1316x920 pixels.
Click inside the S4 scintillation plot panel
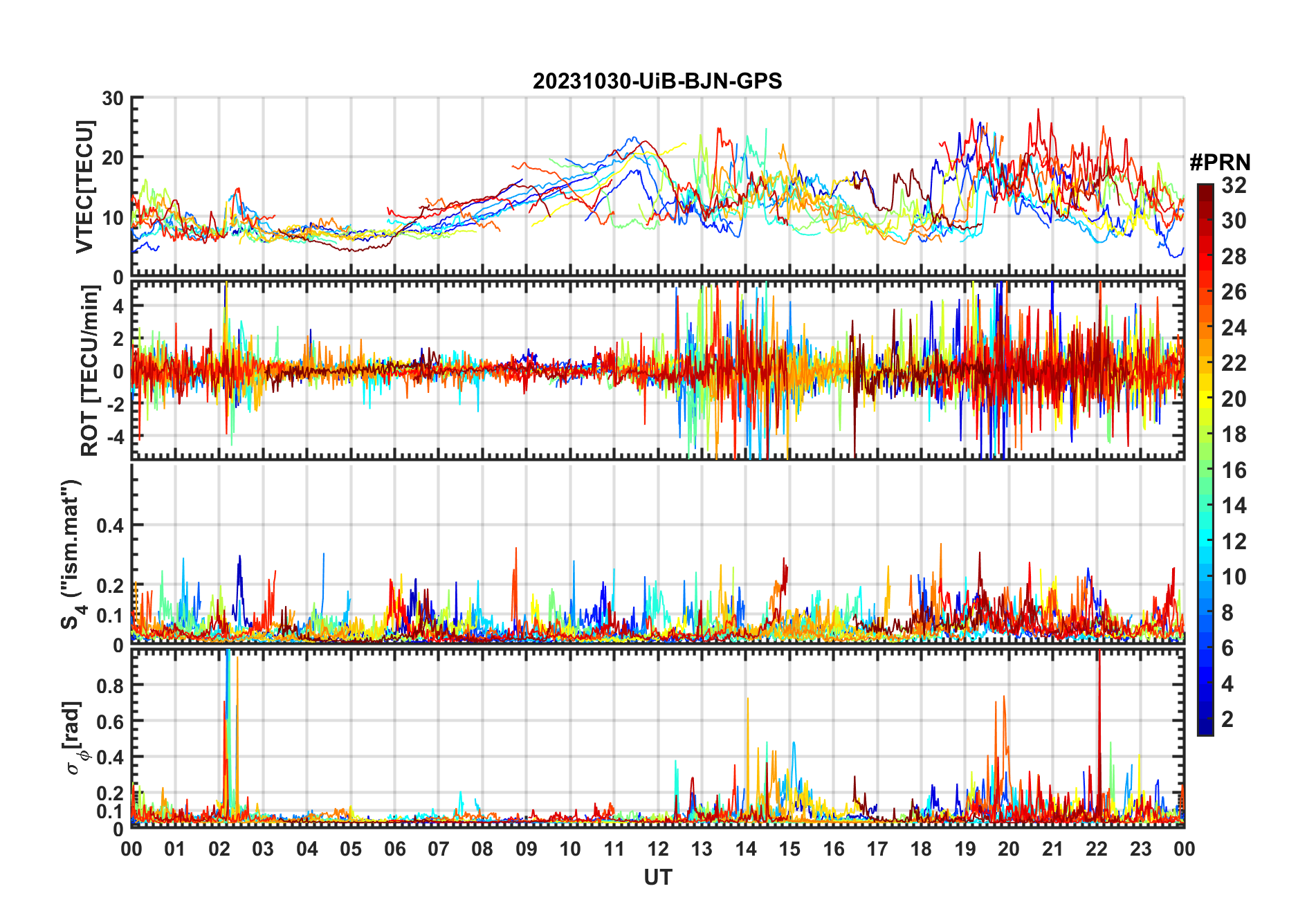point(657,553)
